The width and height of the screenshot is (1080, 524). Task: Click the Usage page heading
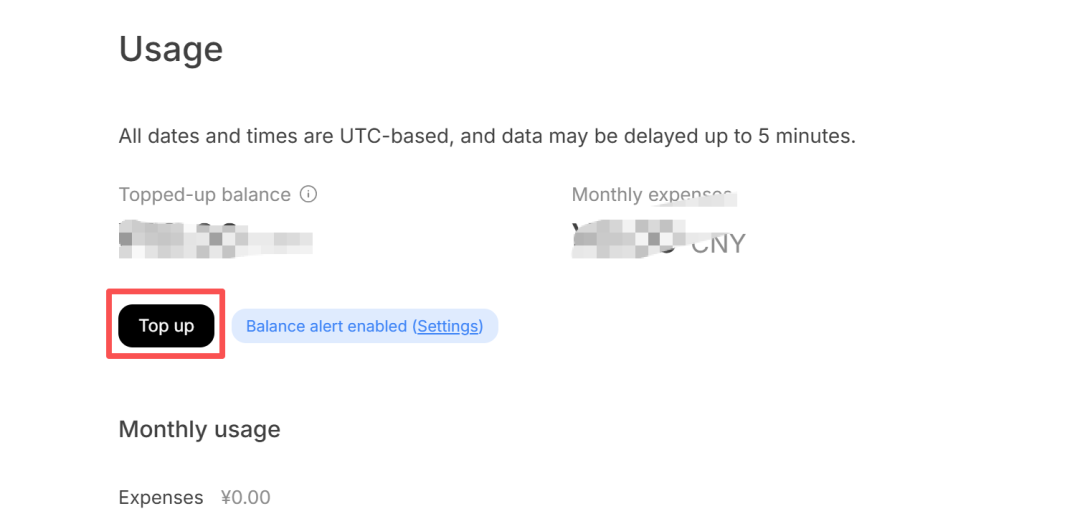pos(171,50)
